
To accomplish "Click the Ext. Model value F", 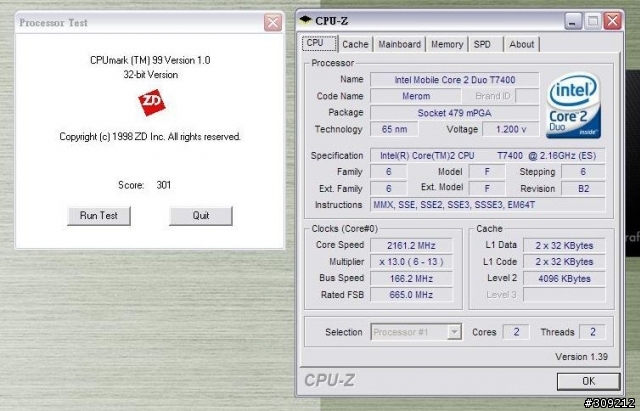I will tap(487, 189).
